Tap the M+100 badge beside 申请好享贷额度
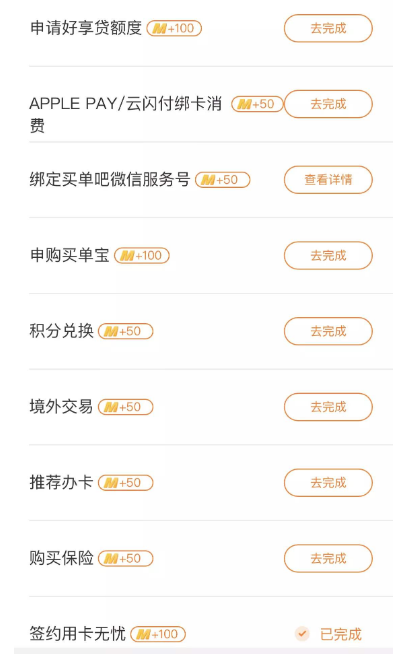The height and width of the screenshot is (654, 416). click(174, 28)
